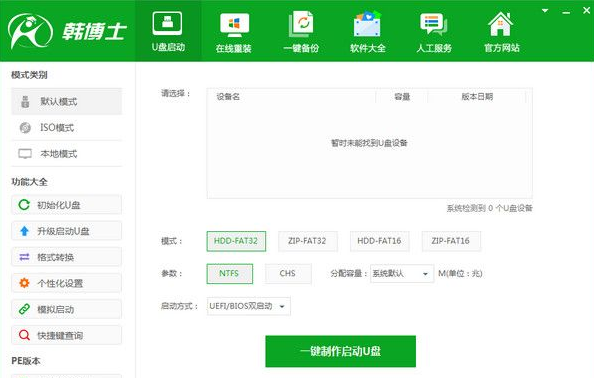Switch to 在线重装 tab
The width and height of the screenshot is (594, 378).
point(234,32)
